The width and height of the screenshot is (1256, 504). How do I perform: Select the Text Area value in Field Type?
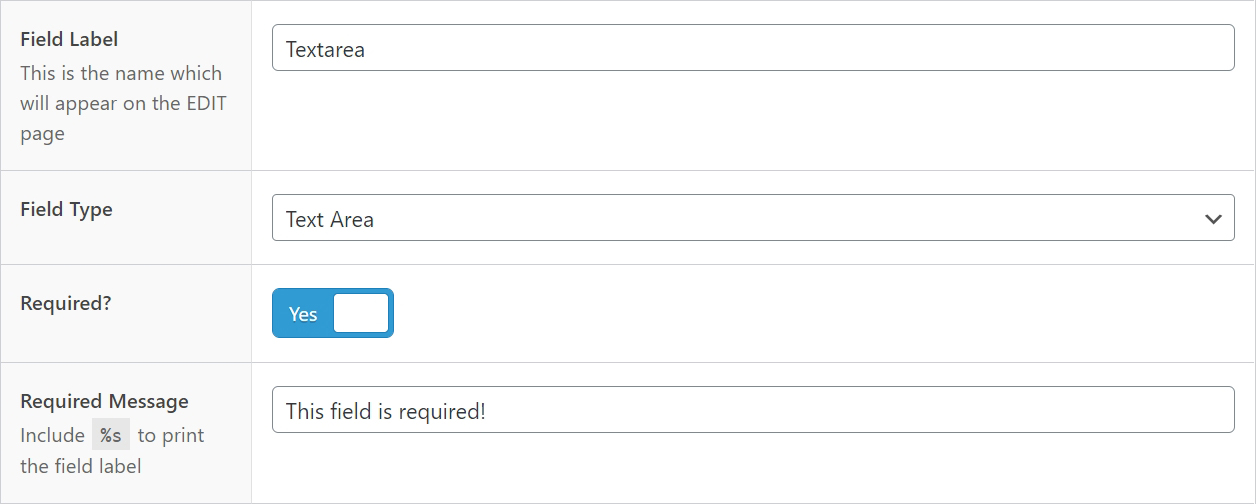330,220
